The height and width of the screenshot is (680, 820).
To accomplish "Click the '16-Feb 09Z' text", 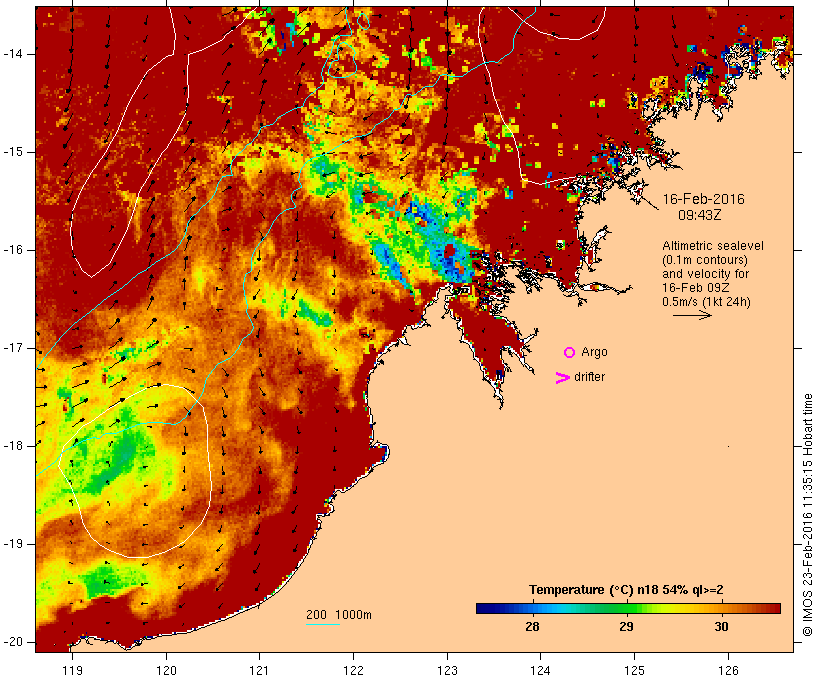I will (x=696, y=288).
